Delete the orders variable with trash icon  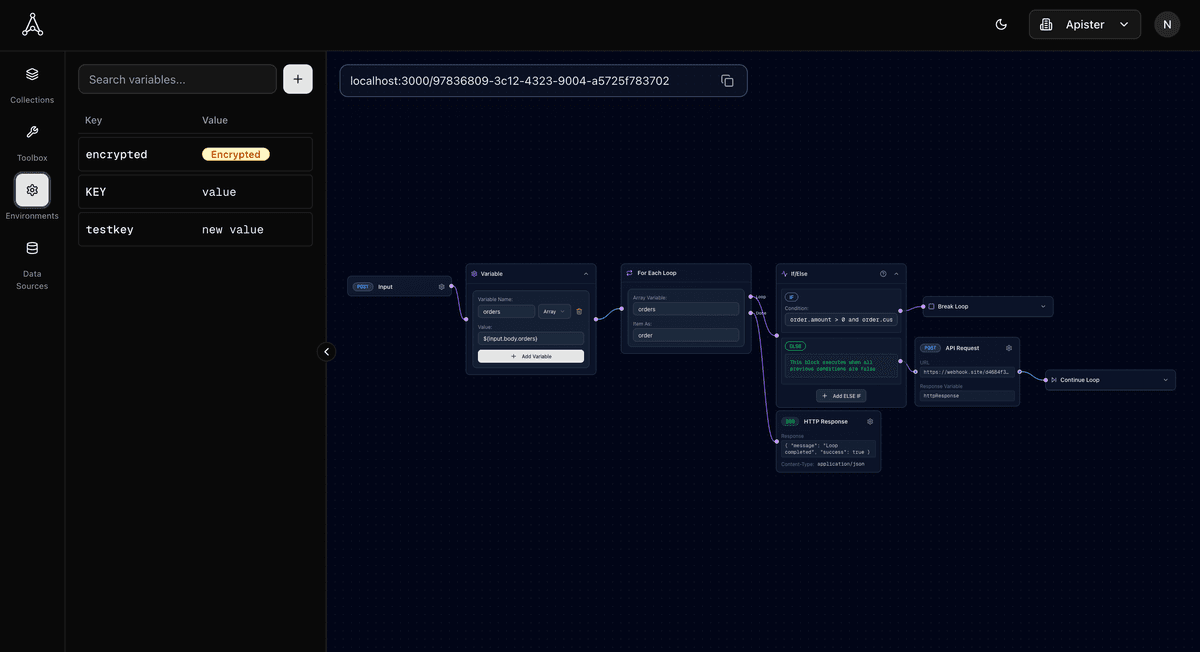pos(579,311)
